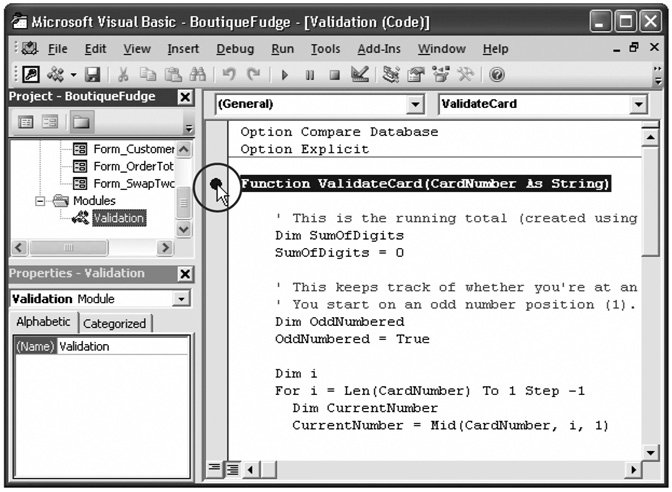The height and width of the screenshot is (492, 672).
Task: Open the Window menu
Action: pyautogui.click(x=441, y=49)
